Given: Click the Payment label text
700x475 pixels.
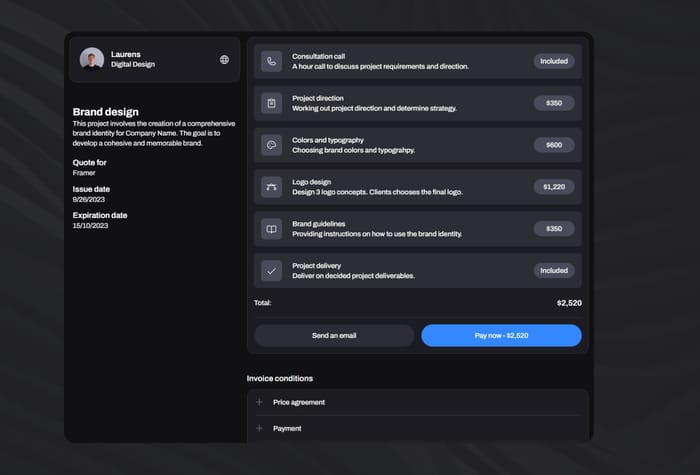Looking at the screenshot, I should pos(287,429).
